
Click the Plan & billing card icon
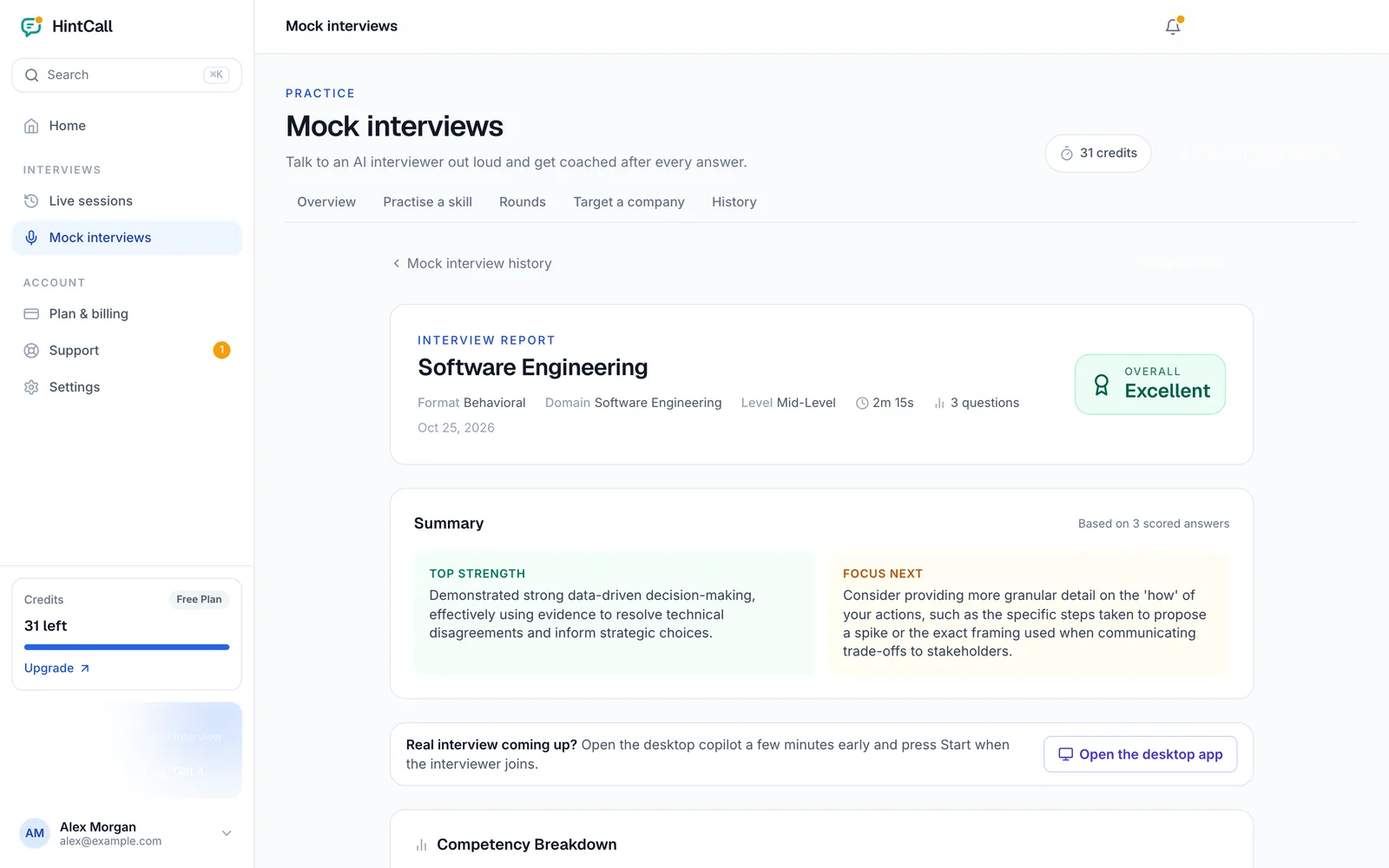(31, 313)
